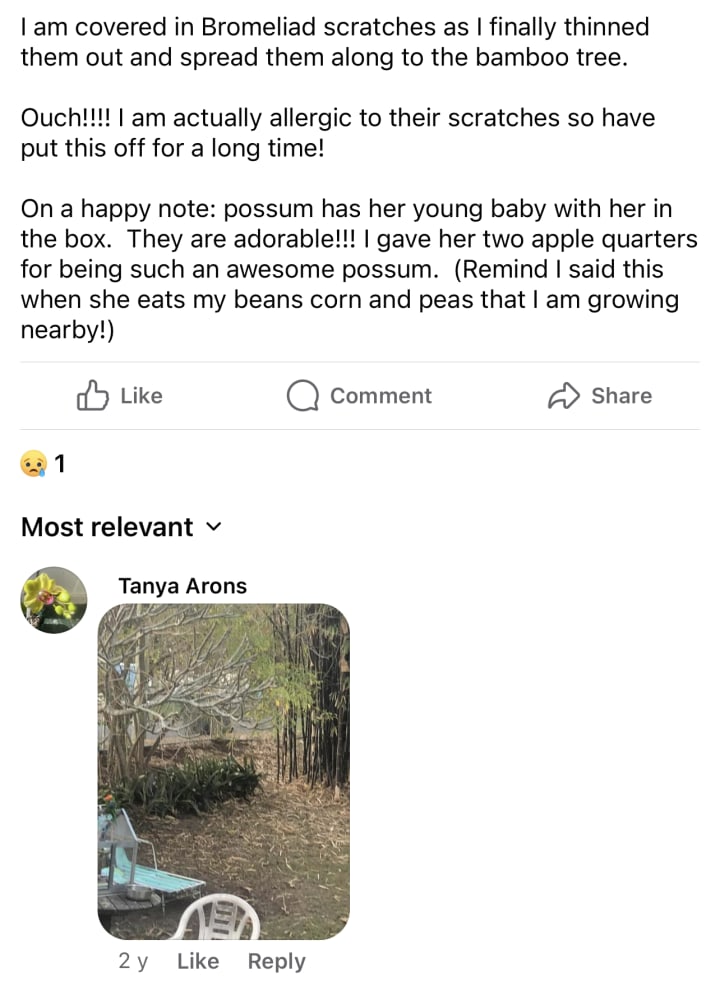Click the speech bubble Comment icon
The image size is (720, 981).
(x=301, y=397)
